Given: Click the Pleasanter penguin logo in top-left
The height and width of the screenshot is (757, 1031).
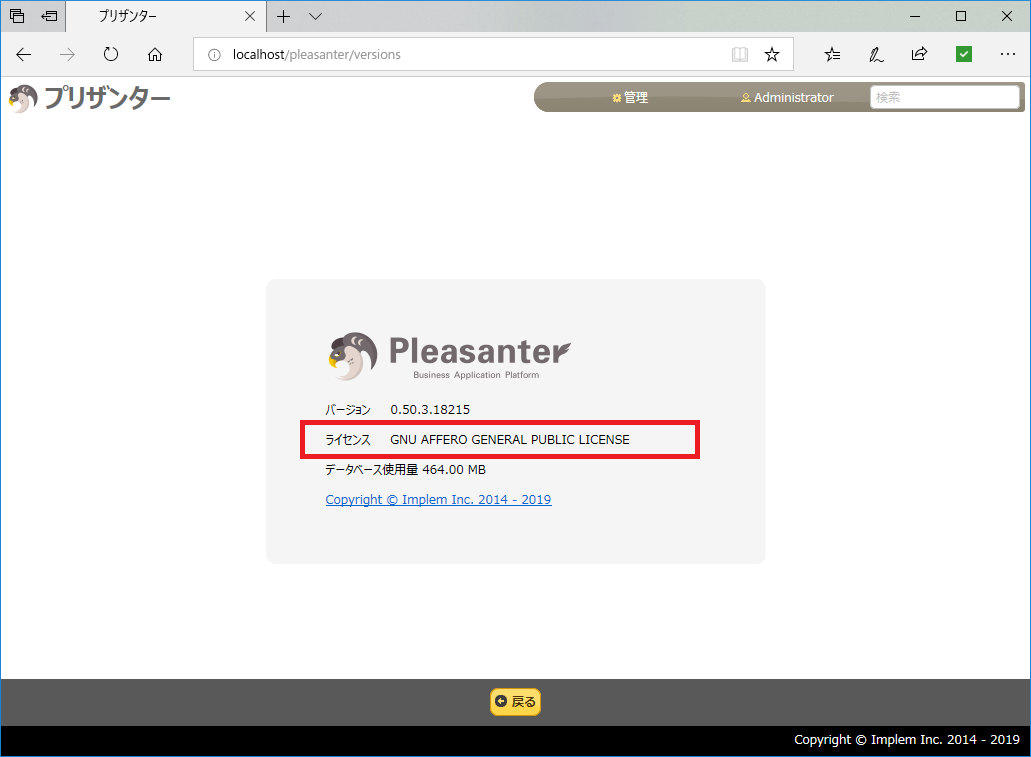Looking at the screenshot, I should [22, 99].
